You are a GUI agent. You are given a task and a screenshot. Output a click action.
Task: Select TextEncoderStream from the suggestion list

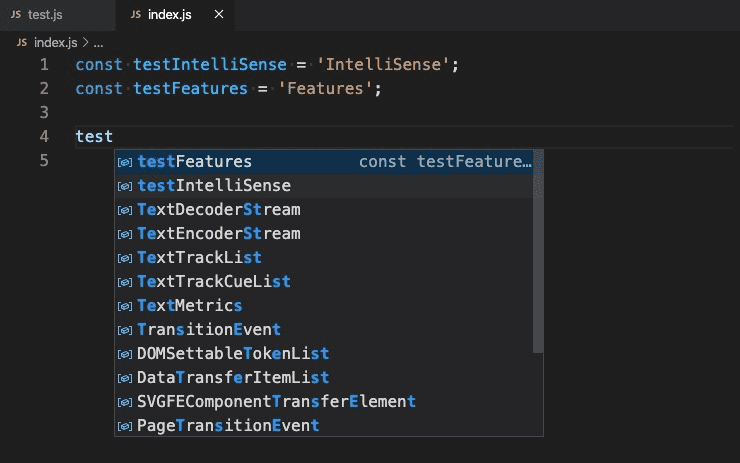click(x=219, y=234)
